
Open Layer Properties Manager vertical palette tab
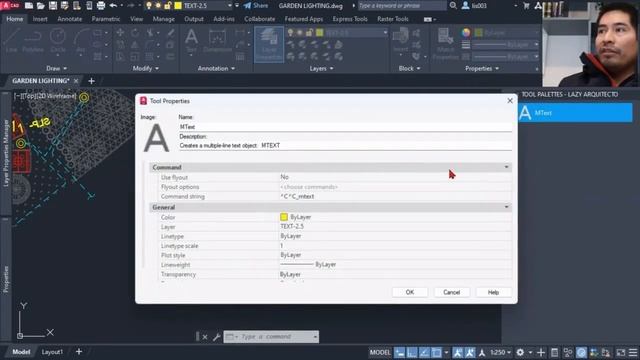[6, 153]
